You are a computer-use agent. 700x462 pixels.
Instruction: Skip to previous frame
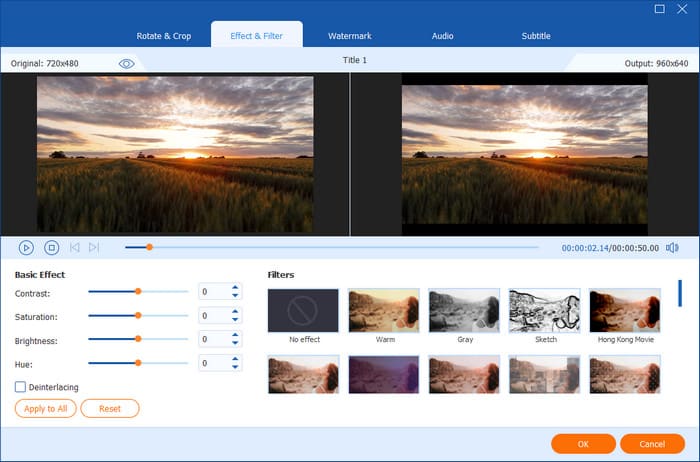click(74, 247)
